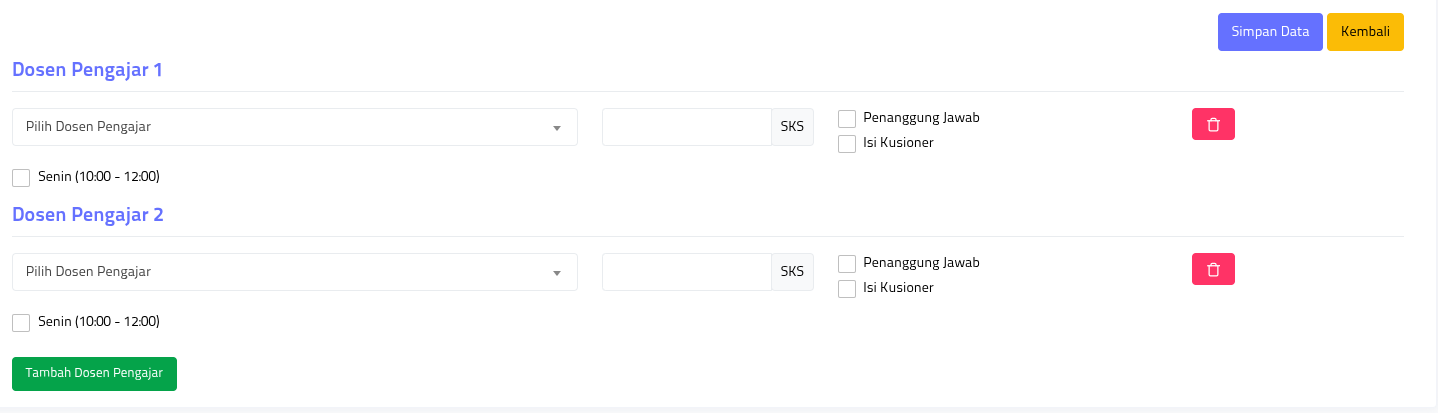Click dropdown arrow in Dosen Pengajar 2 select
Image resolution: width=1438 pixels, height=413 pixels.
click(557, 273)
